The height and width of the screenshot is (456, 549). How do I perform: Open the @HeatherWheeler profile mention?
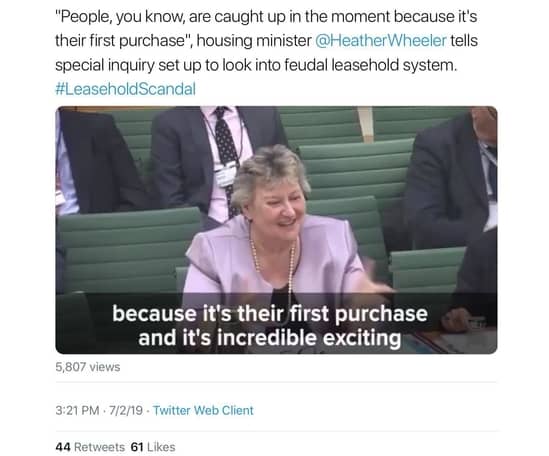point(381,41)
